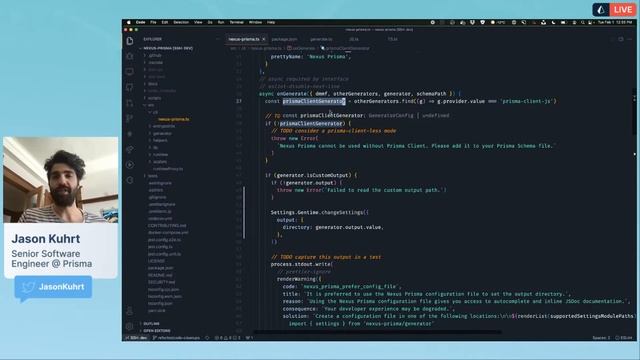The image size is (640, 360).
Task: Click Jason Kuhrt webcam thumbnail
Action: (x=61, y=180)
